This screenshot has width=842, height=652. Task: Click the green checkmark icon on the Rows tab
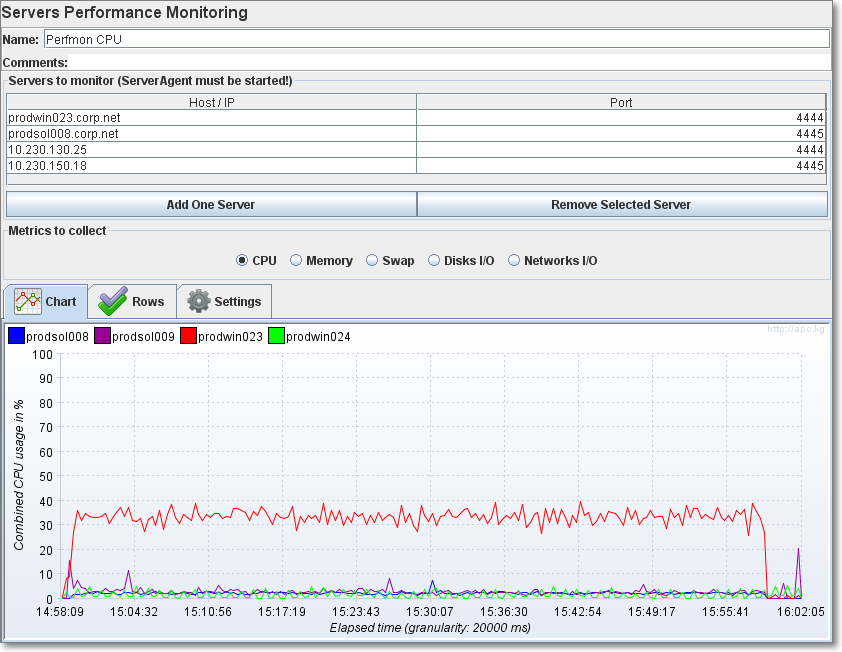pyautogui.click(x=112, y=300)
